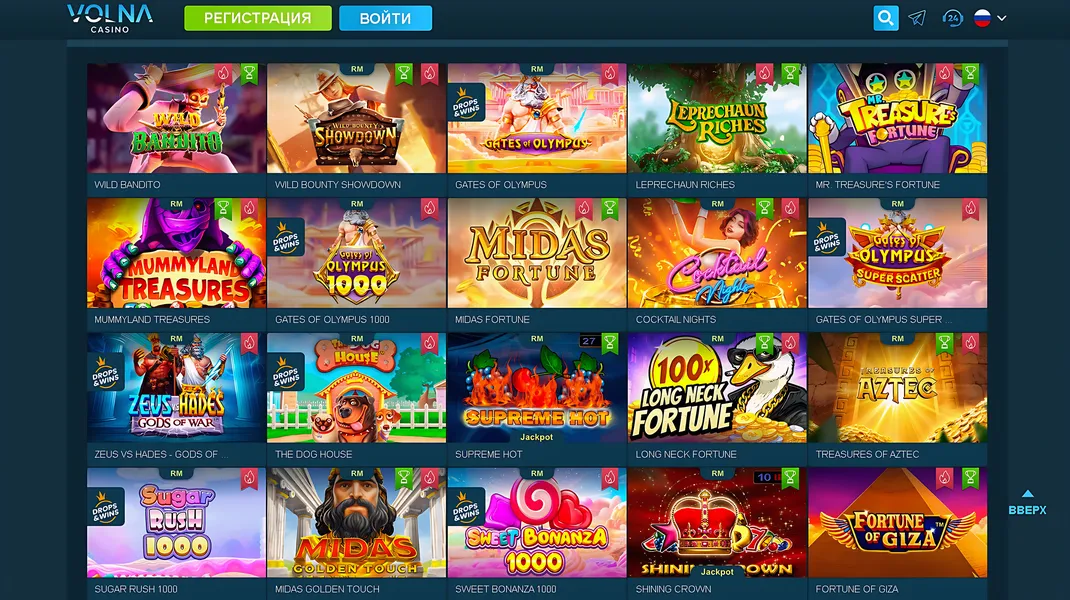Open the Telegram paper plane icon
Screen dimensions: 1070x600
917,18
